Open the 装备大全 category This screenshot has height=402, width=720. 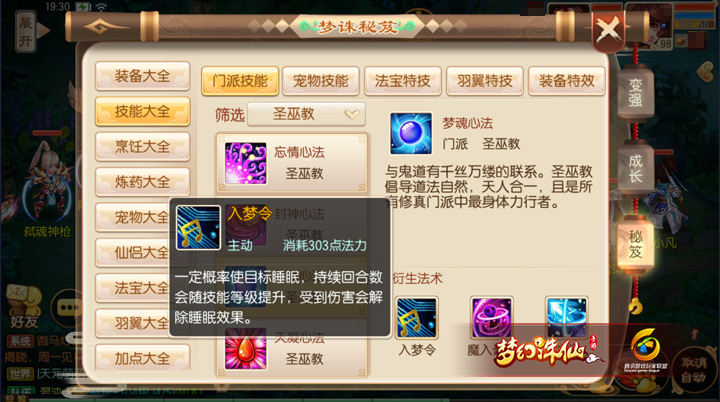tap(143, 76)
